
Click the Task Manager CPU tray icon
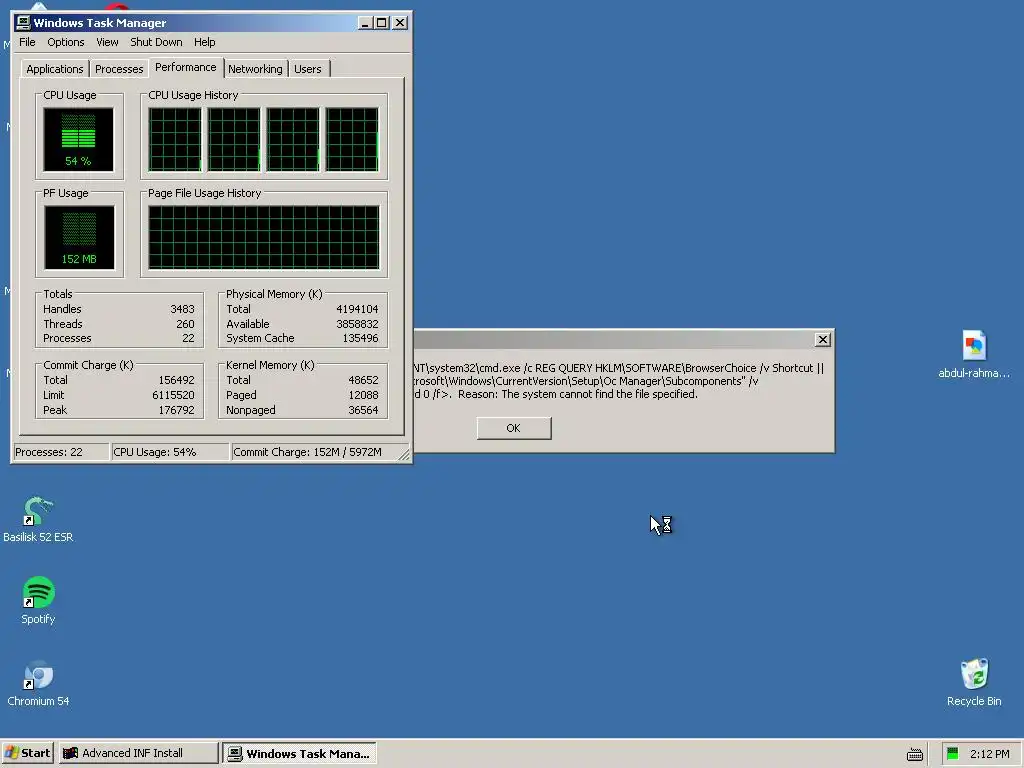[952, 754]
